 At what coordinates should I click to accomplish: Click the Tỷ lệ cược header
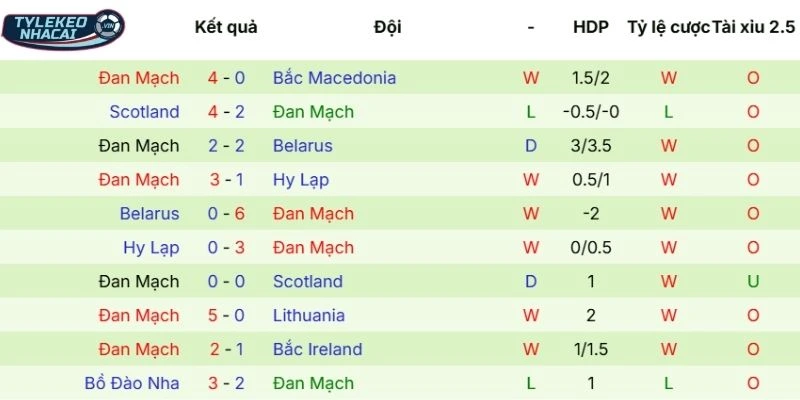(x=668, y=27)
